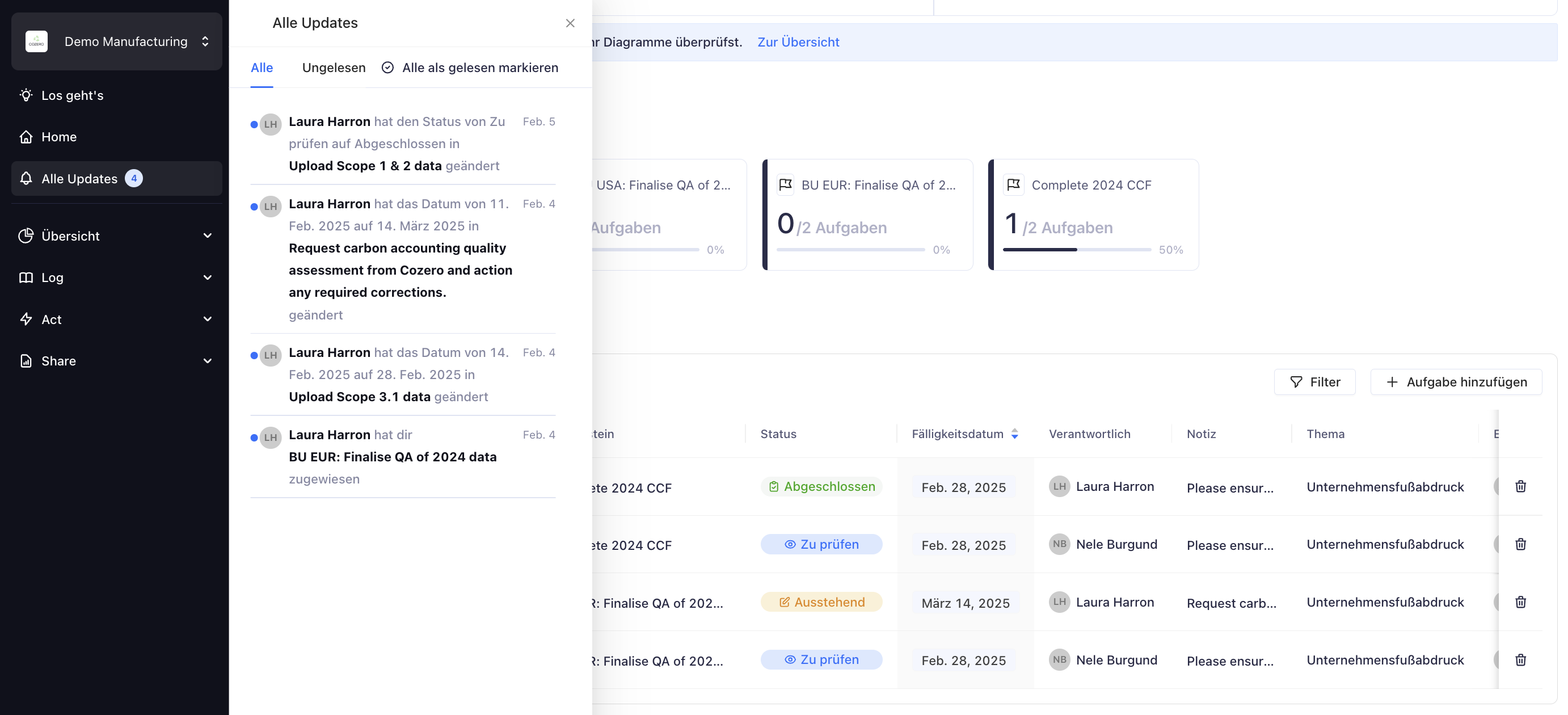Click the flag icon on the Complete 2024 CCF card
This screenshot has width=1568, height=715.
[1014, 184]
